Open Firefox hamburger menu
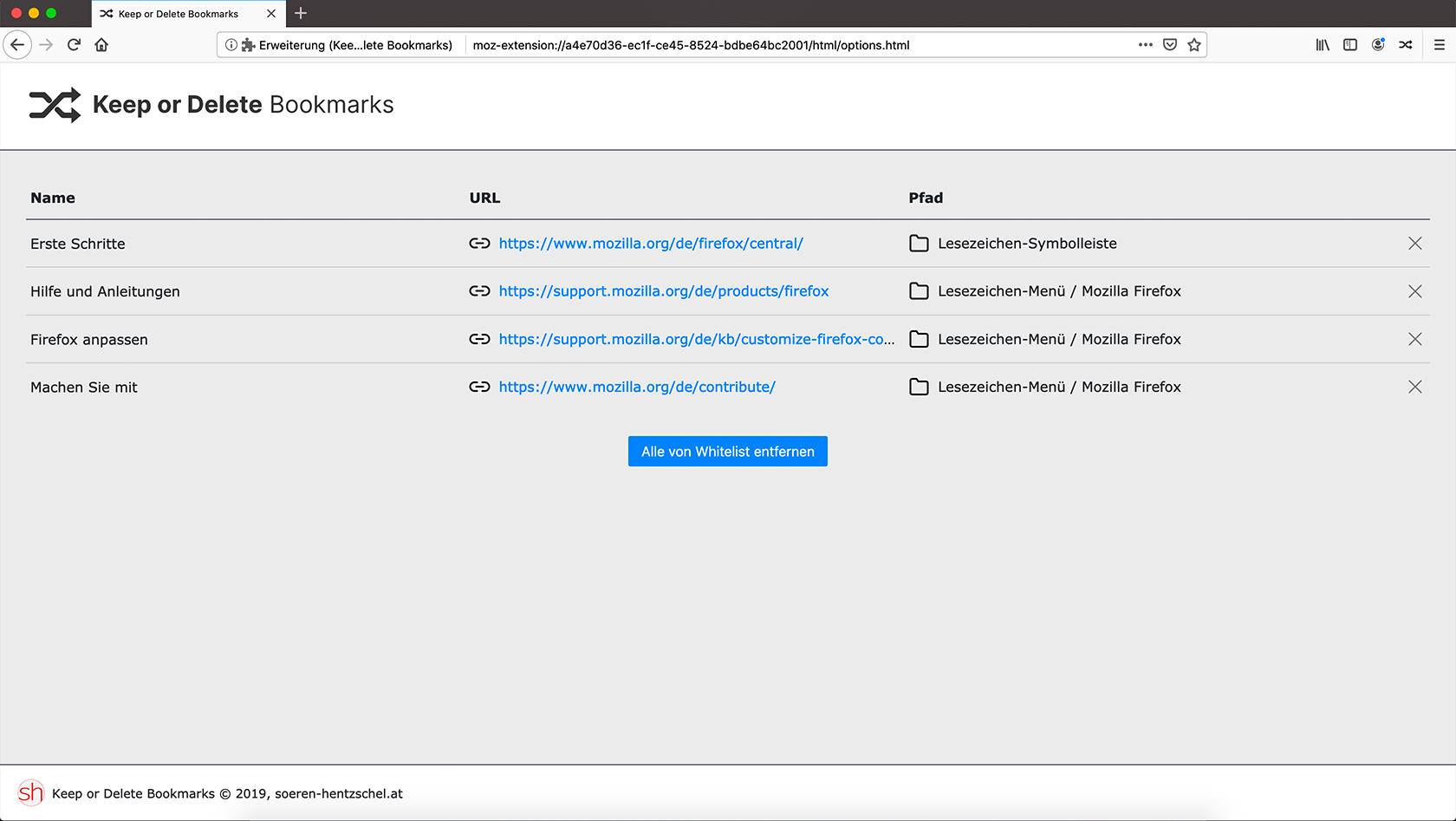The image size is (1456, 821). (1440, 45)
